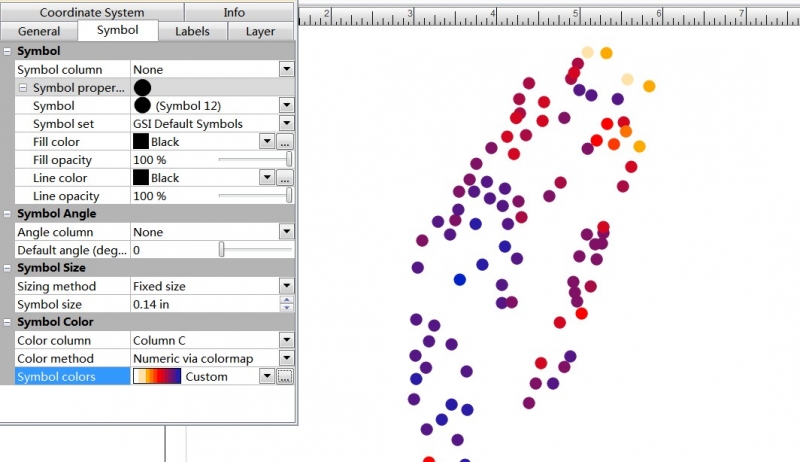Switch to the General tab
This screenshot has height=462, width=800.
(46, 31)
